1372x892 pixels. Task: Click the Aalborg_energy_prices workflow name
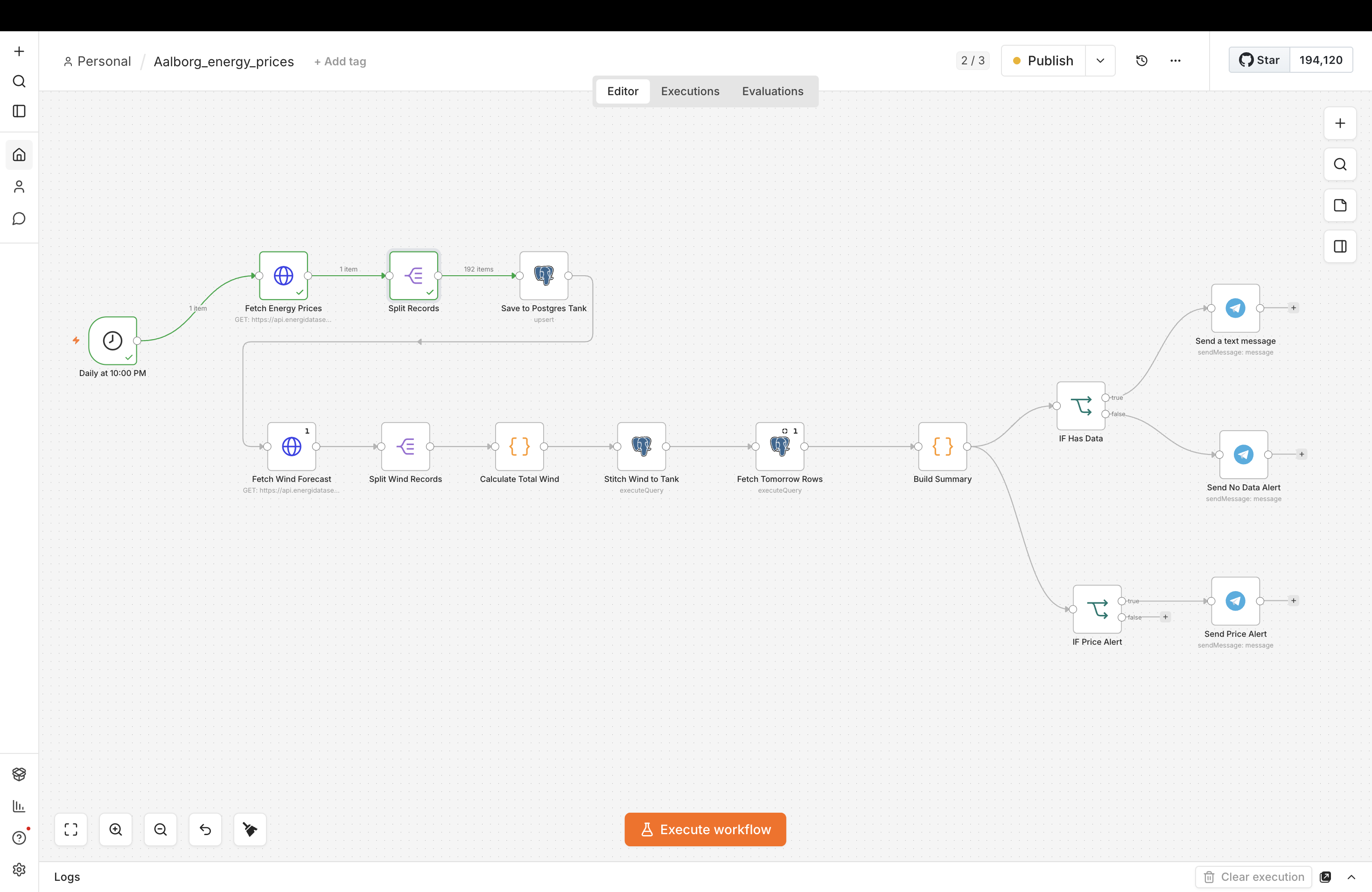pyautogui.click(x=224, y=62)
